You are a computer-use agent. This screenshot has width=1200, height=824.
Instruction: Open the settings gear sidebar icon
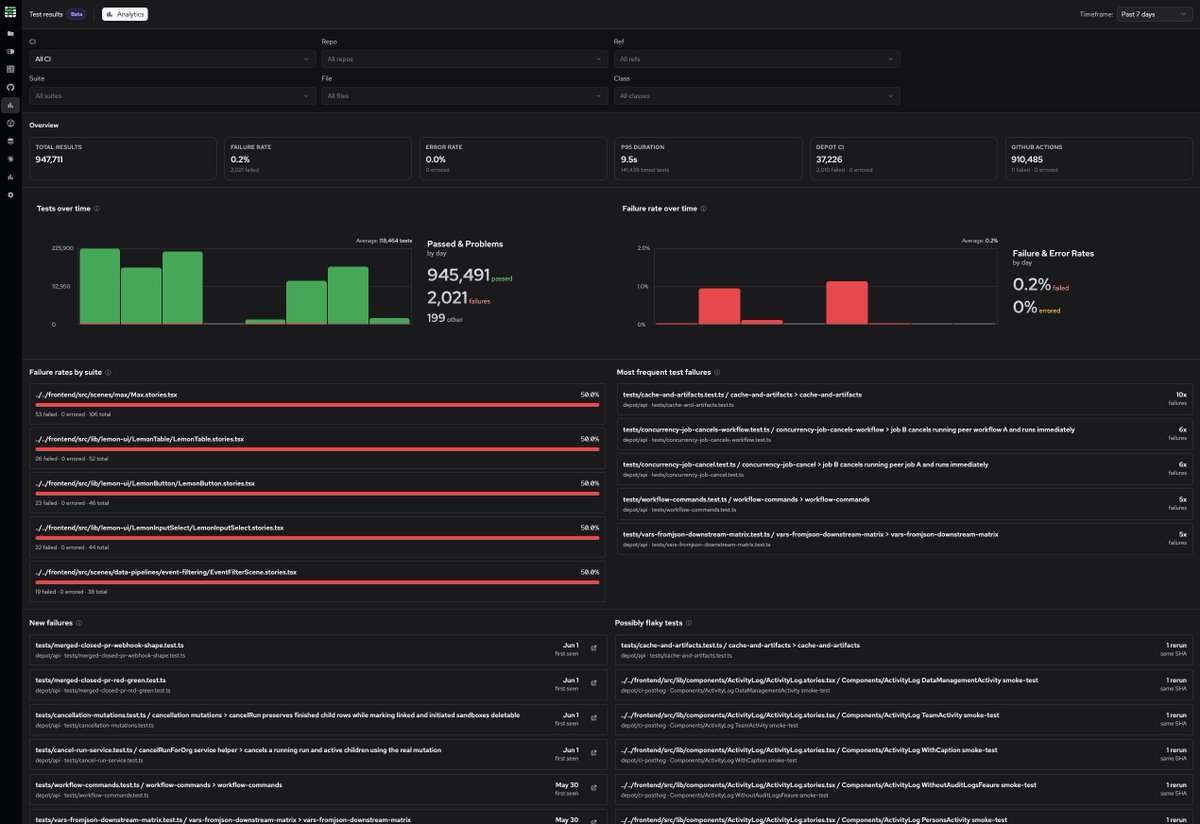[11, 195]
